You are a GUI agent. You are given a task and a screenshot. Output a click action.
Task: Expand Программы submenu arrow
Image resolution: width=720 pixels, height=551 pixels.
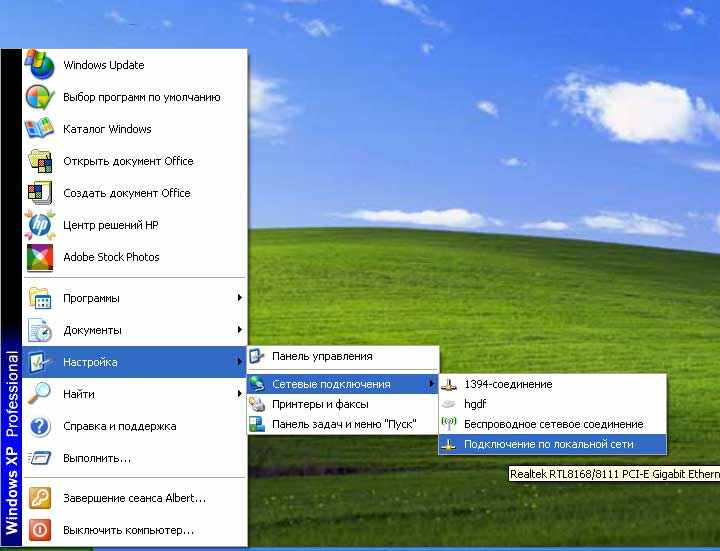coord(239,298)
